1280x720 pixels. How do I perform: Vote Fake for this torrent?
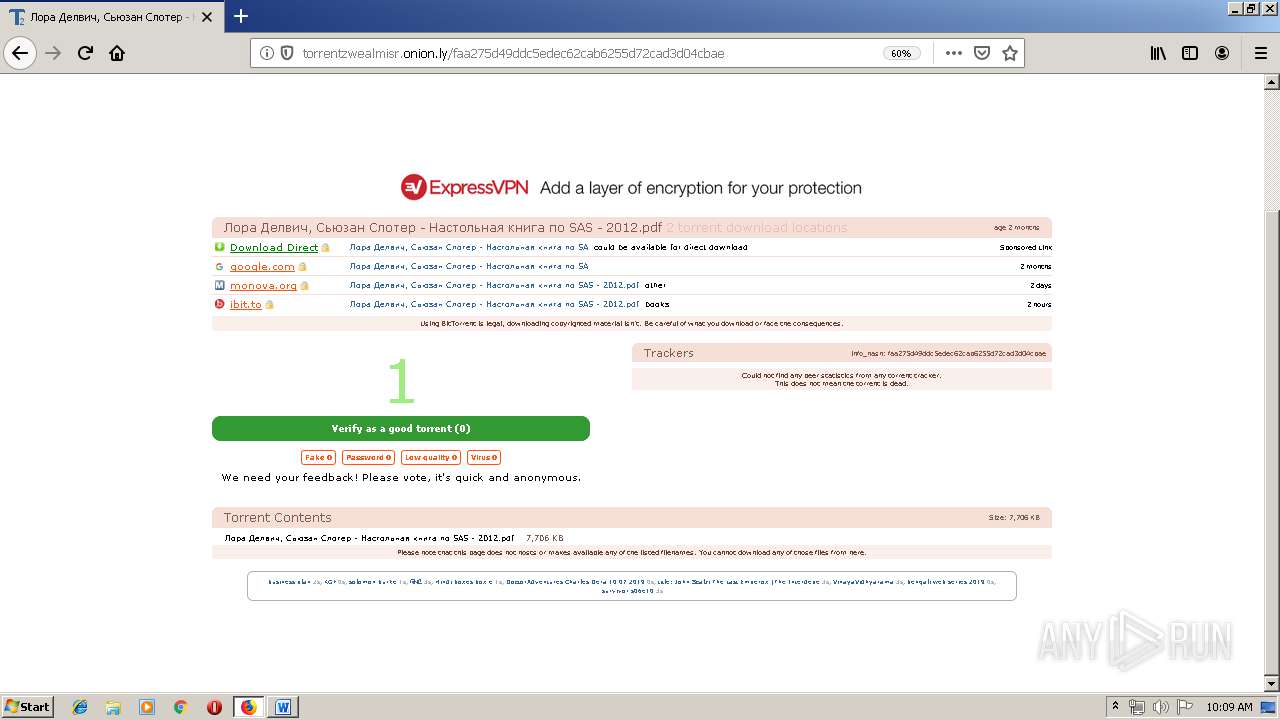(x=318, y=457)
